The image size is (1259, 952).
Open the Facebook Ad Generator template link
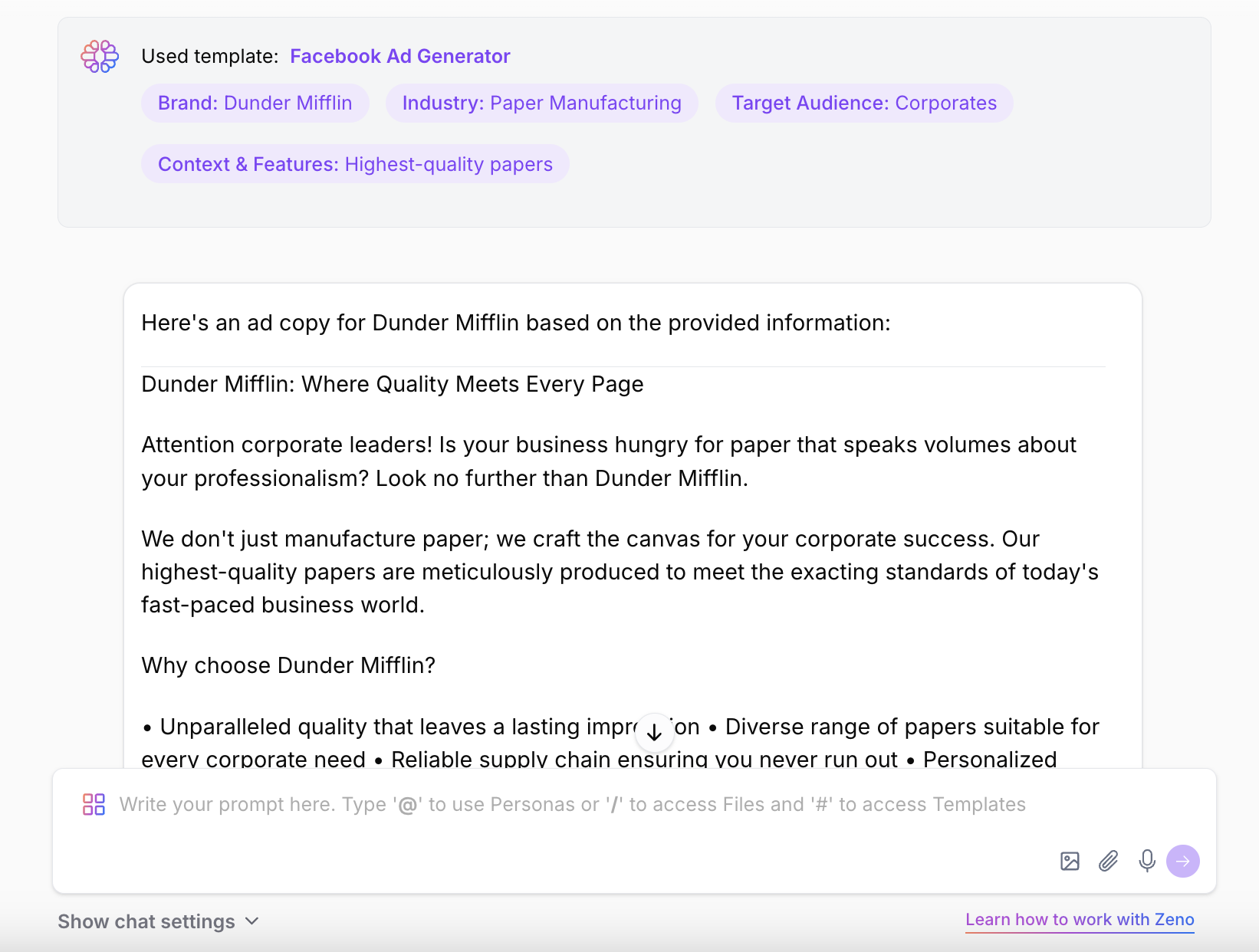(x=400, y=56)
